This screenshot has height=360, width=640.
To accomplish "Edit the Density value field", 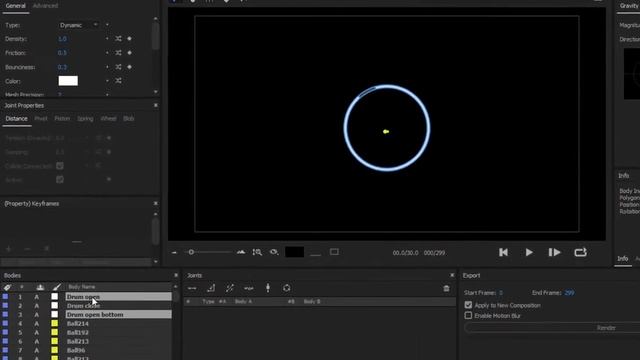I will point(62,39).
